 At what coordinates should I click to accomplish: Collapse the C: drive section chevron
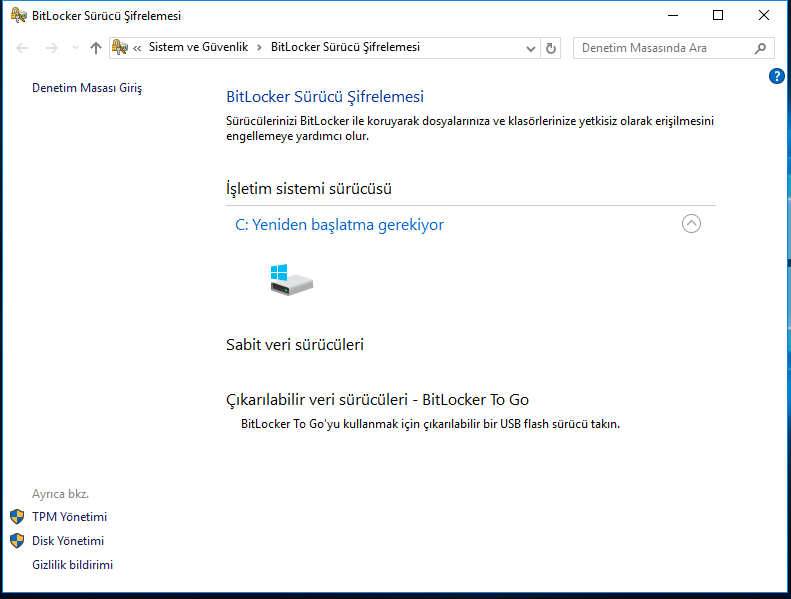(x=691, y=224)
